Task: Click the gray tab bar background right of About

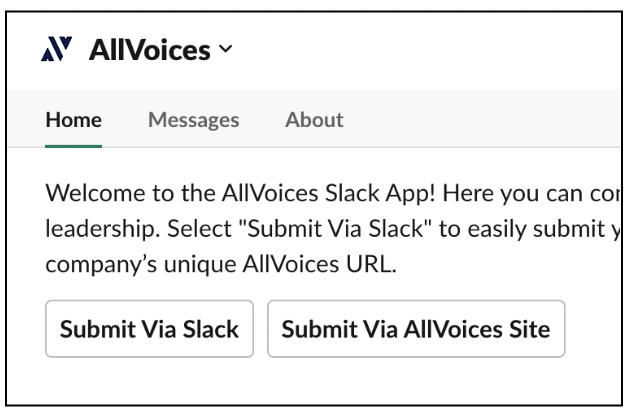Action: tap(483, 119)
